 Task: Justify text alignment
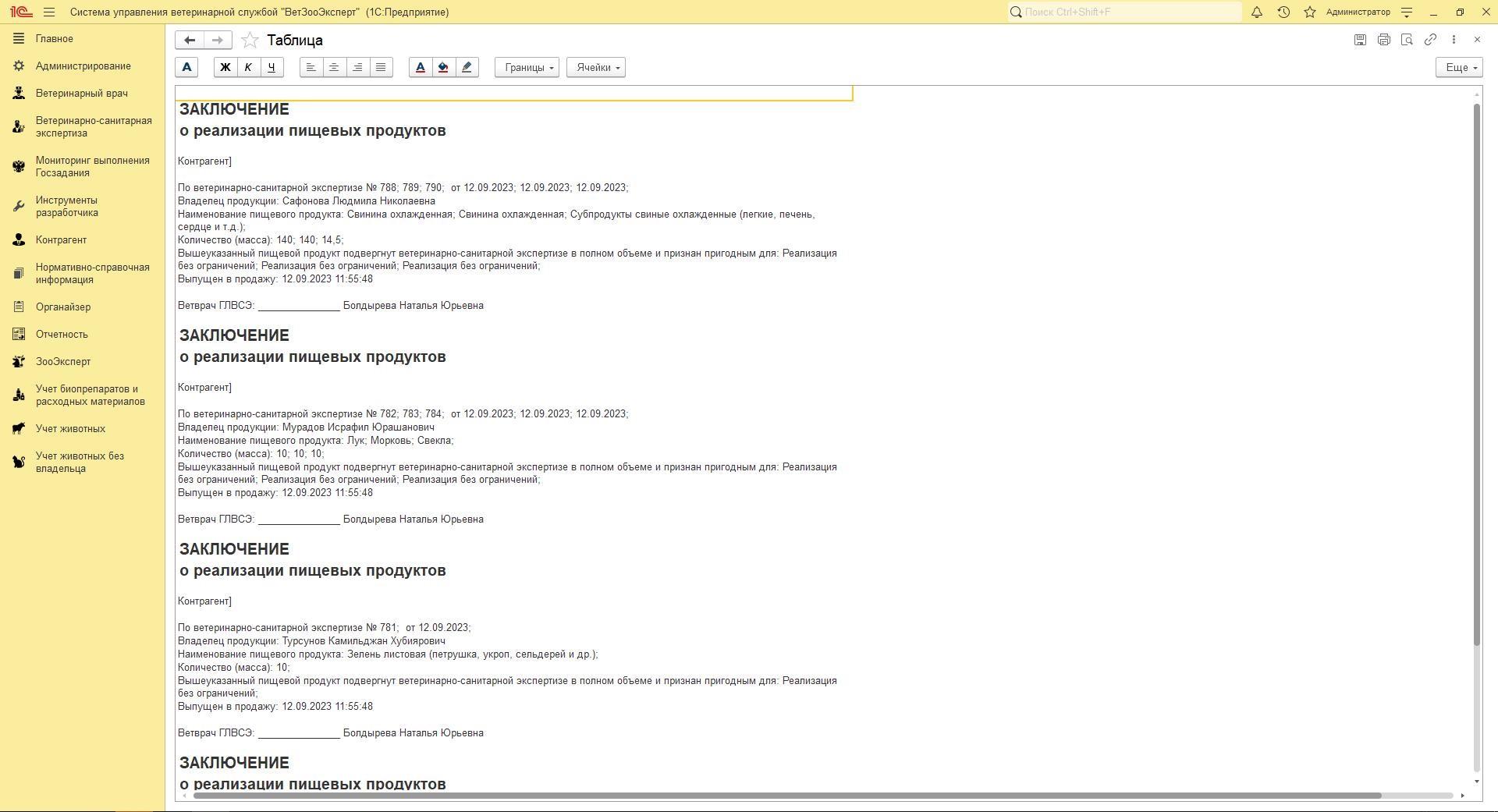coord(381,68)
